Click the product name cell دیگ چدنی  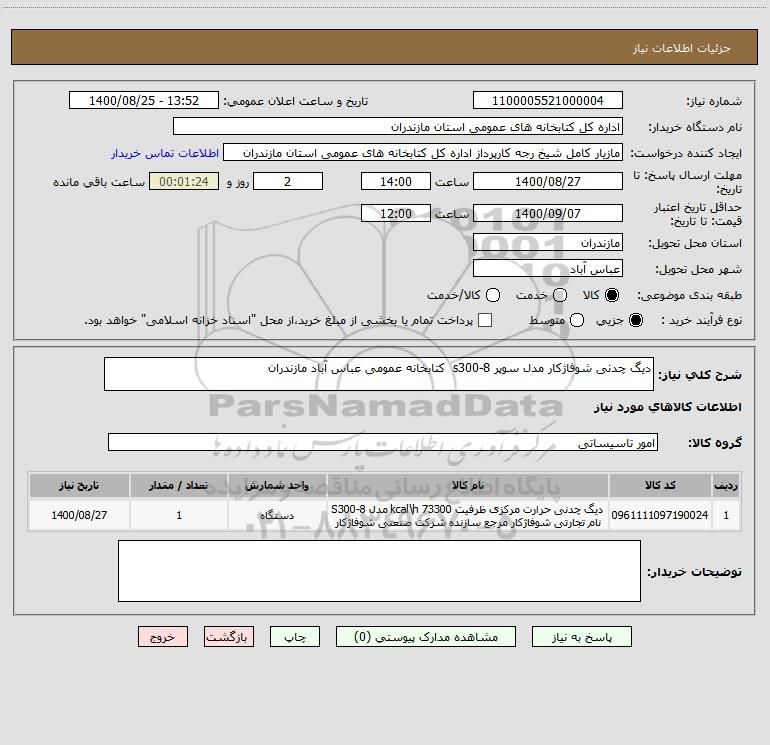(468, 515)
